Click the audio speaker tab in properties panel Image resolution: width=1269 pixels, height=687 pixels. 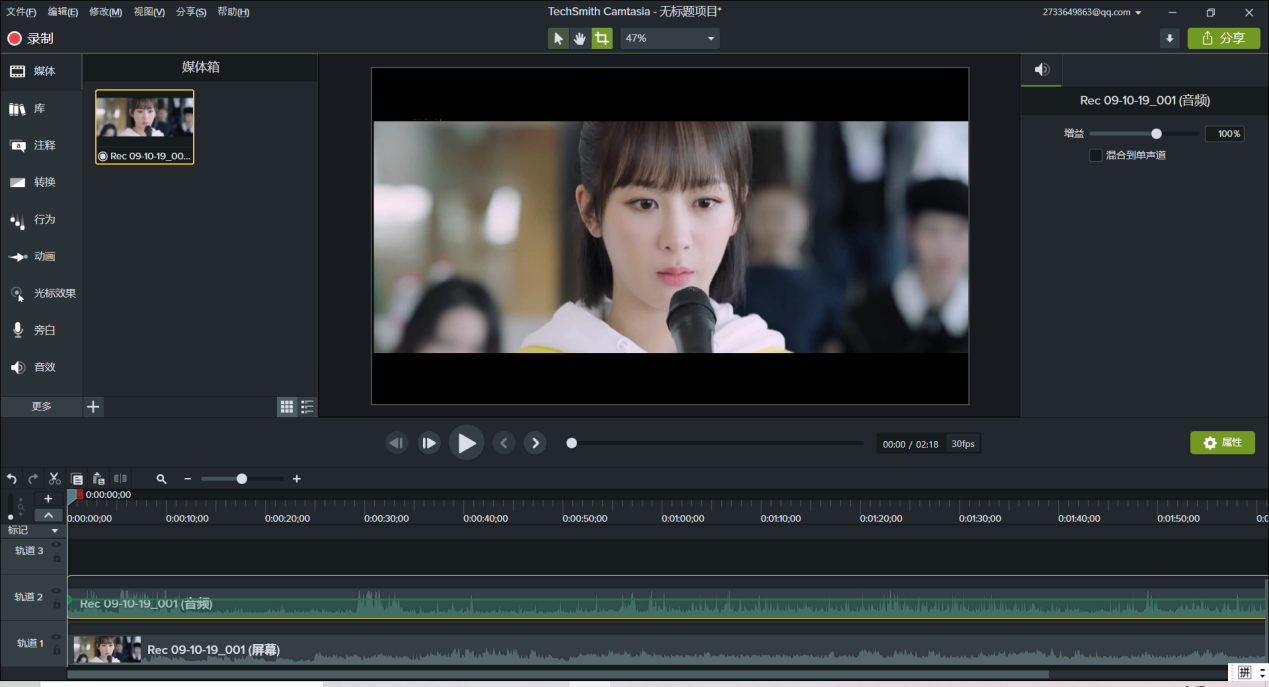pos(1041,70)
